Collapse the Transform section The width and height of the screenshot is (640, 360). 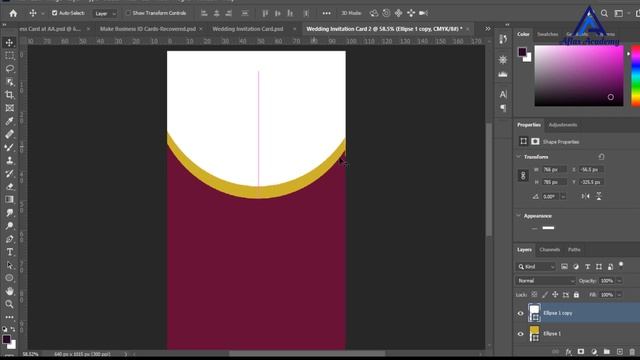tap(519, 157)
